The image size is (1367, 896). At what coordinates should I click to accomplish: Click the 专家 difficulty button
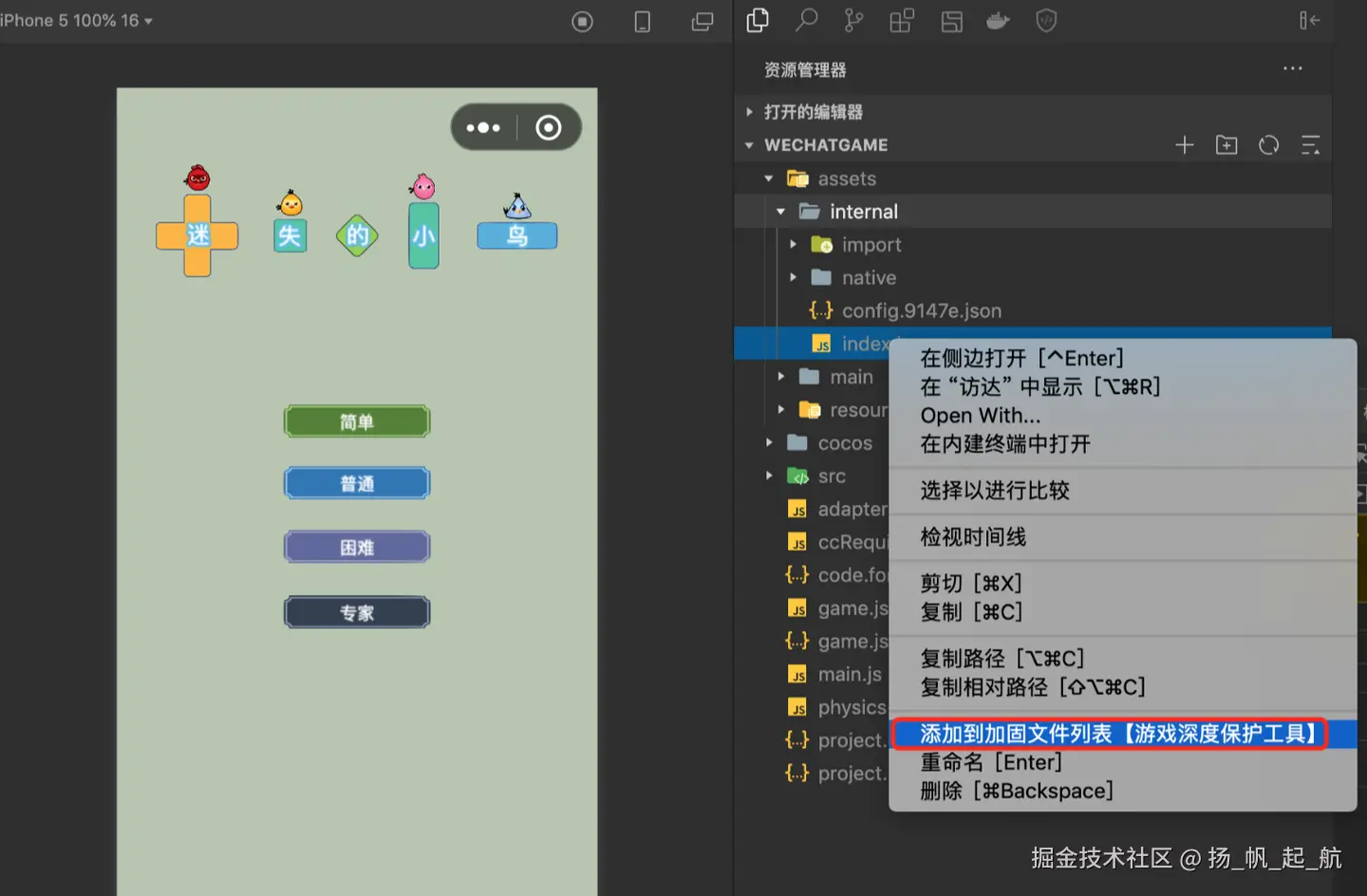point(357,612)
